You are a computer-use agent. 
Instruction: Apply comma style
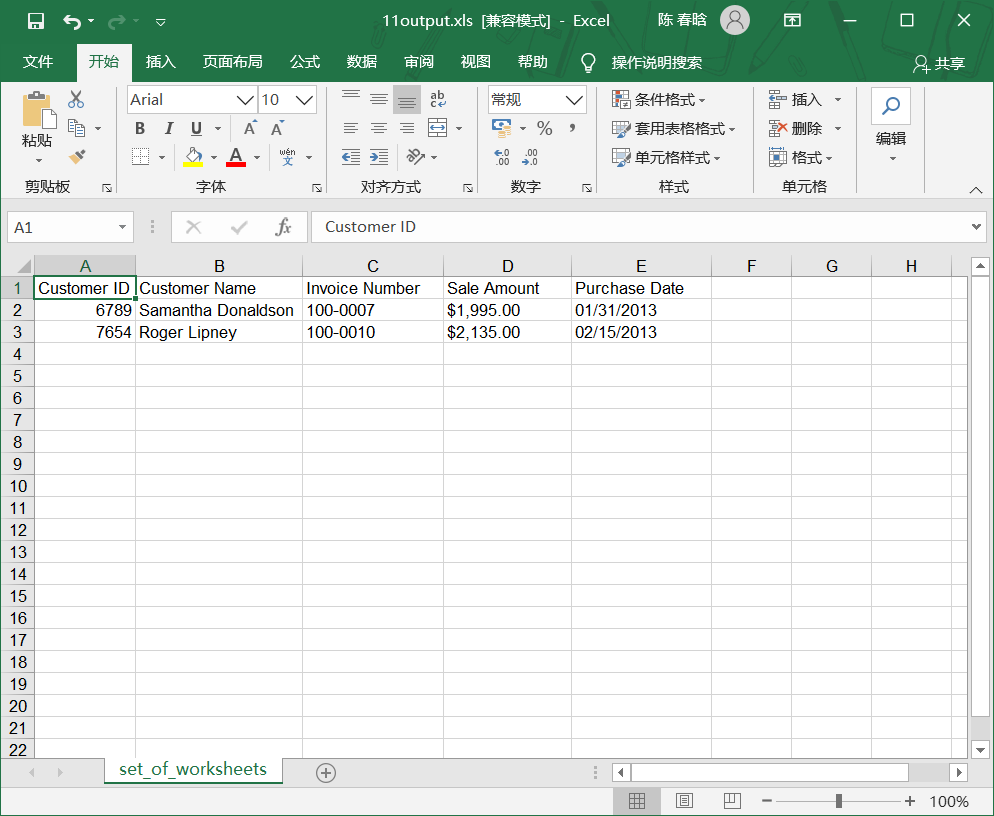(572, 128)
